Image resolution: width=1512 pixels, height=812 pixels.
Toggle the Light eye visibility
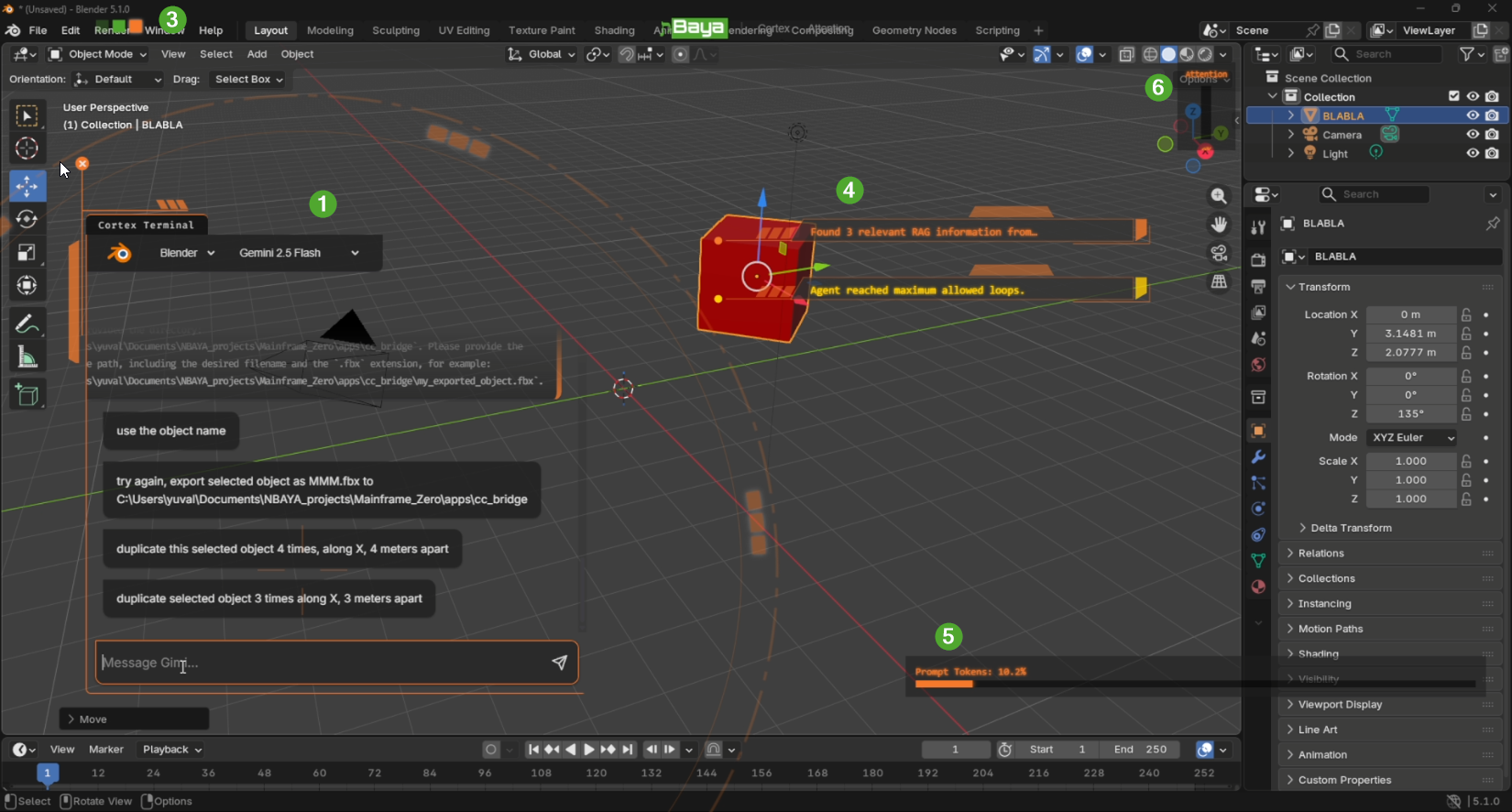(1473, 153)
